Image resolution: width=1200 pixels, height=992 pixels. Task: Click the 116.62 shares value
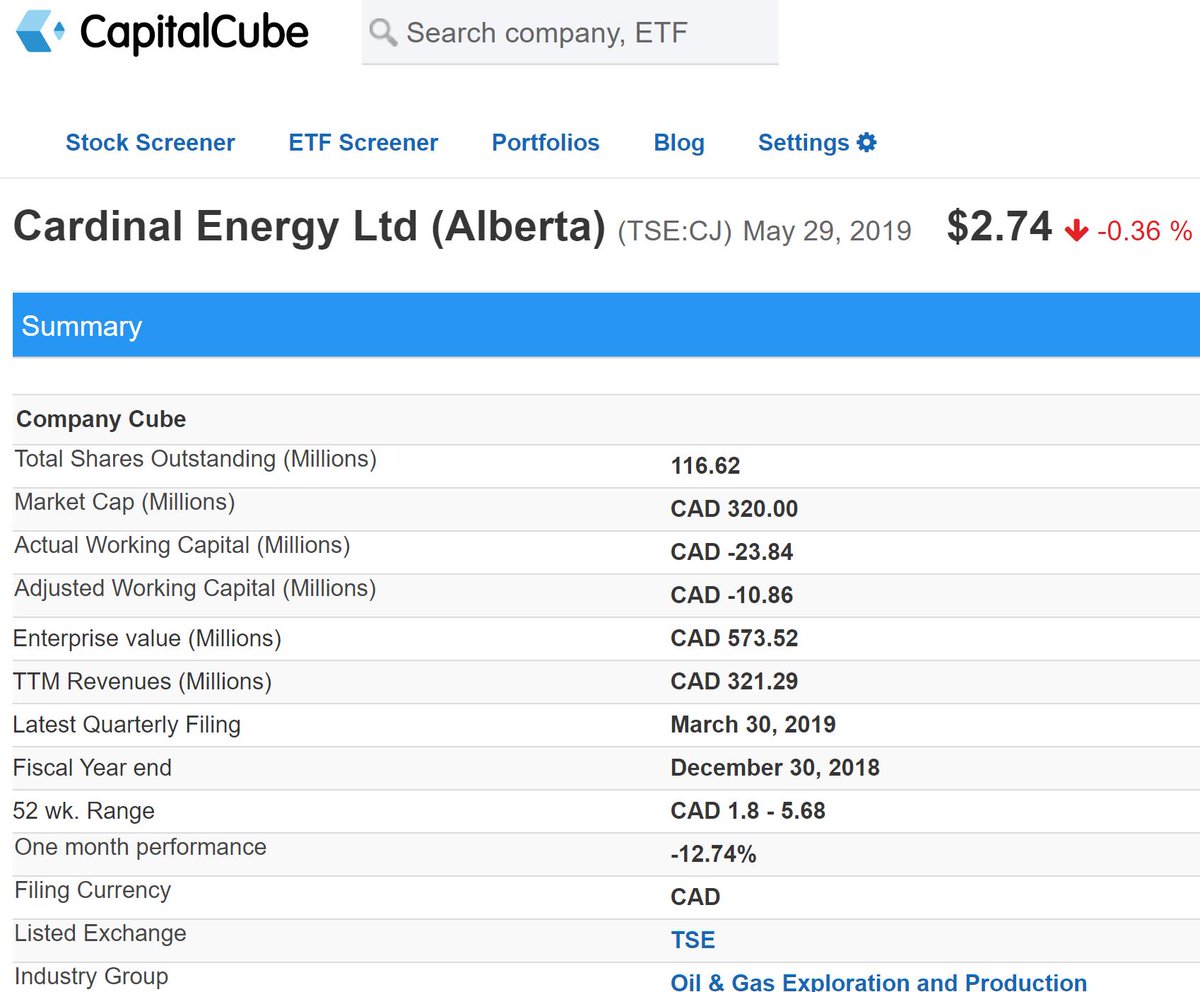705,466
